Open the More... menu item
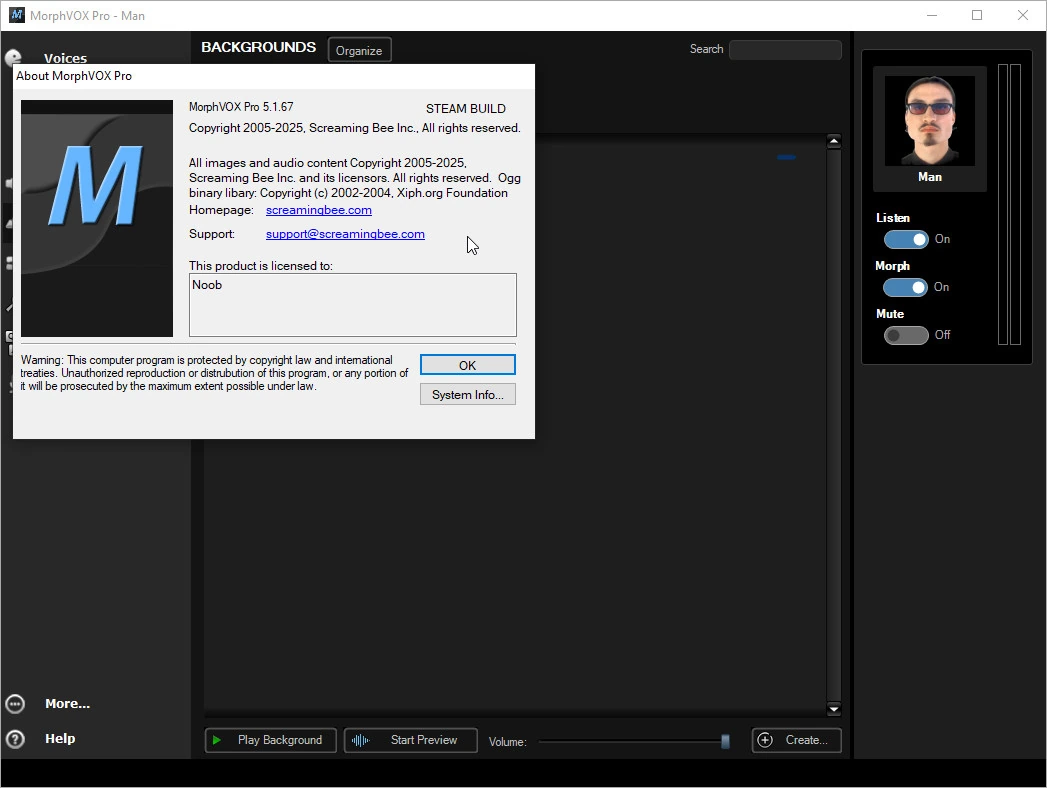The width and height of the screenshot is (1047, 788). 67,704
